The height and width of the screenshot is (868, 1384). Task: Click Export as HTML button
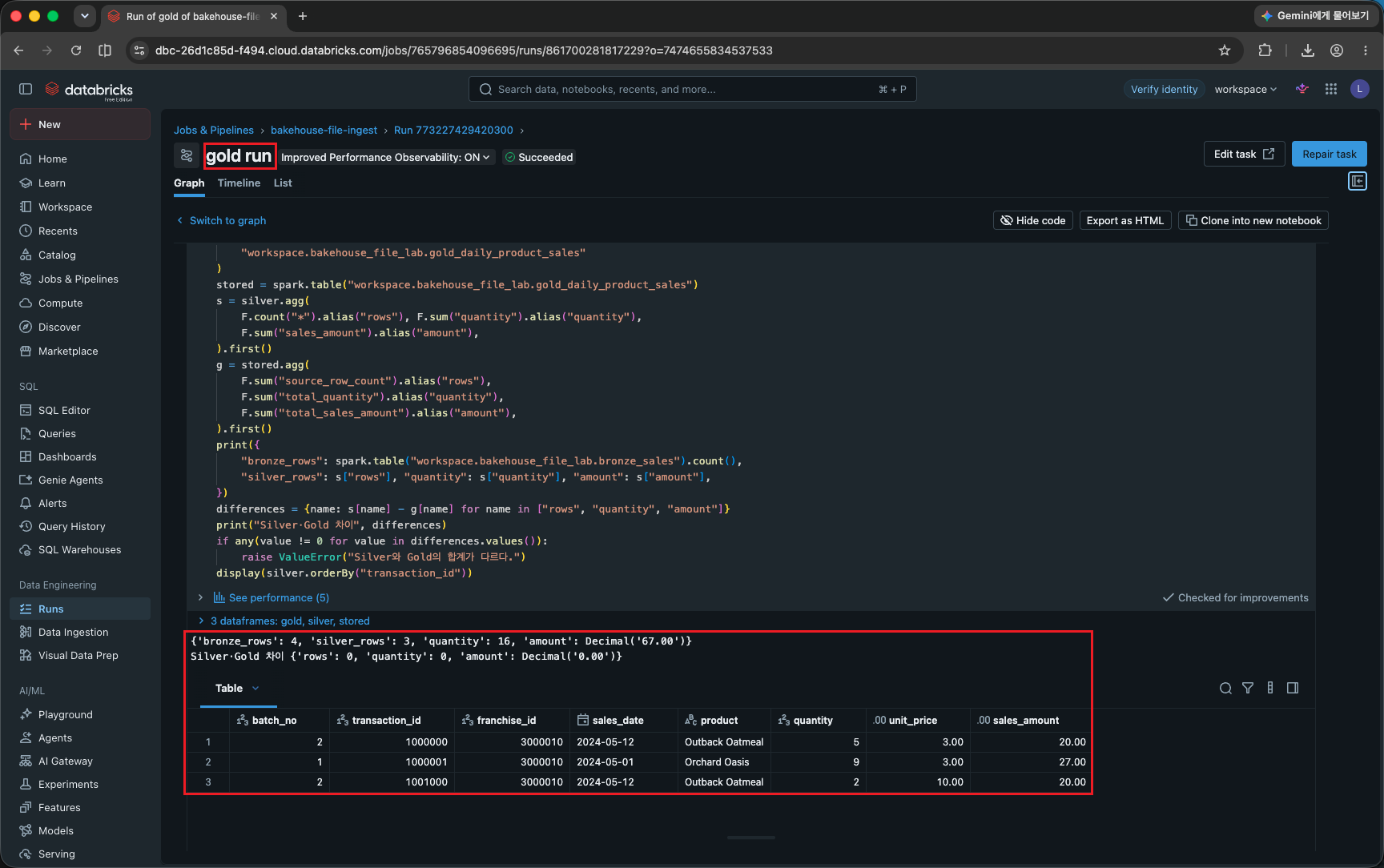point(1124,220)
